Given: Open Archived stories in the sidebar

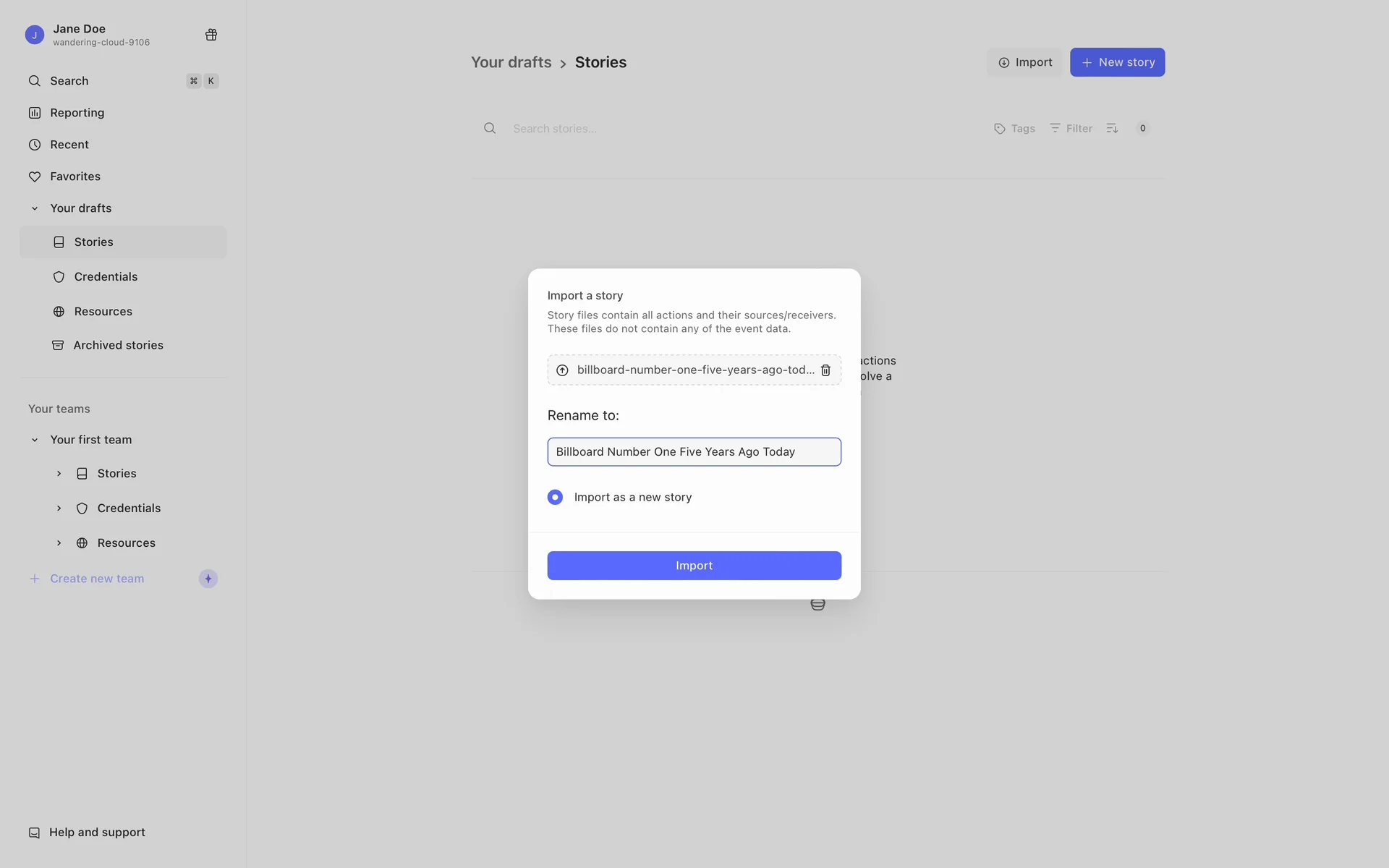Looking at the screenshot, I should coord(118,345).
